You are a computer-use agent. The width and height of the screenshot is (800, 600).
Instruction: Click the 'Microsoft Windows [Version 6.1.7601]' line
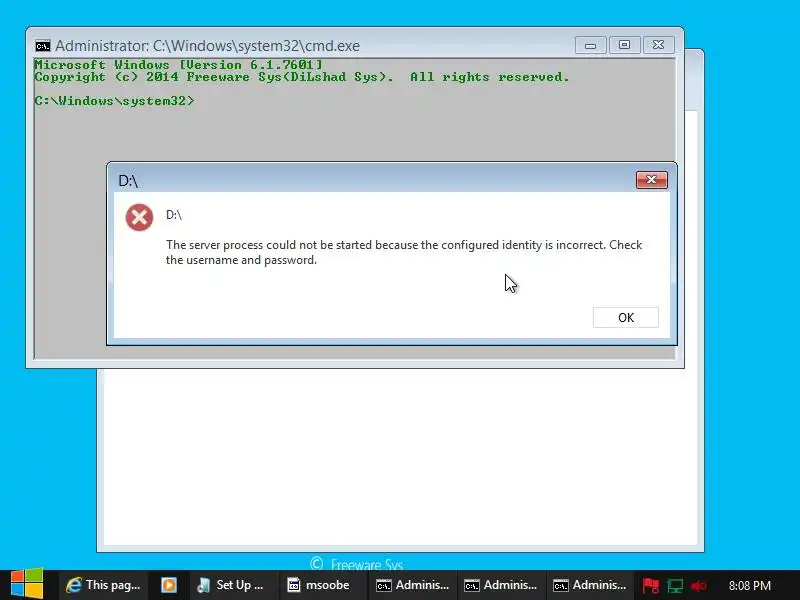178,65
